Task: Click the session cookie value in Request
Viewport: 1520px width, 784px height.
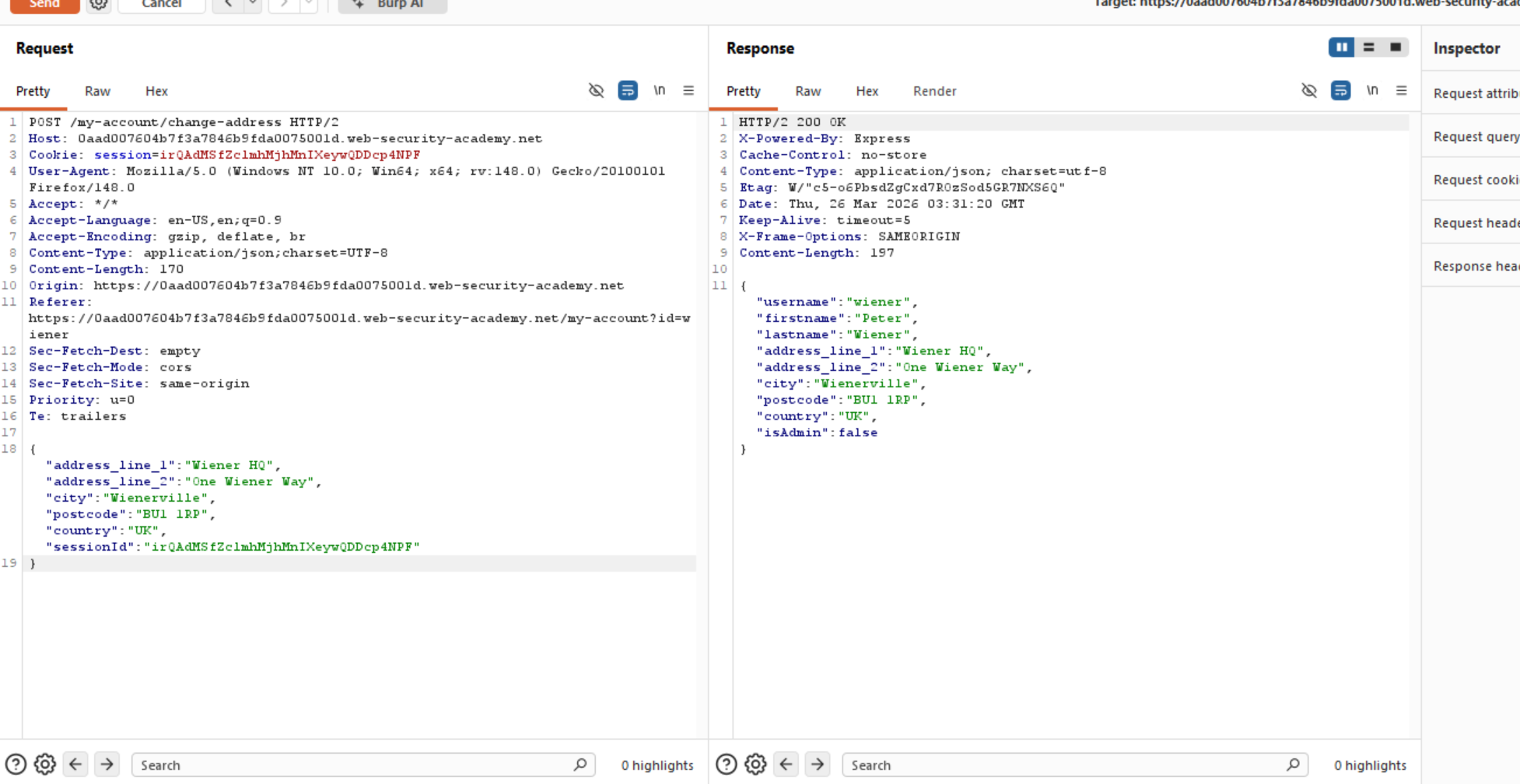Action: (290, 155)
